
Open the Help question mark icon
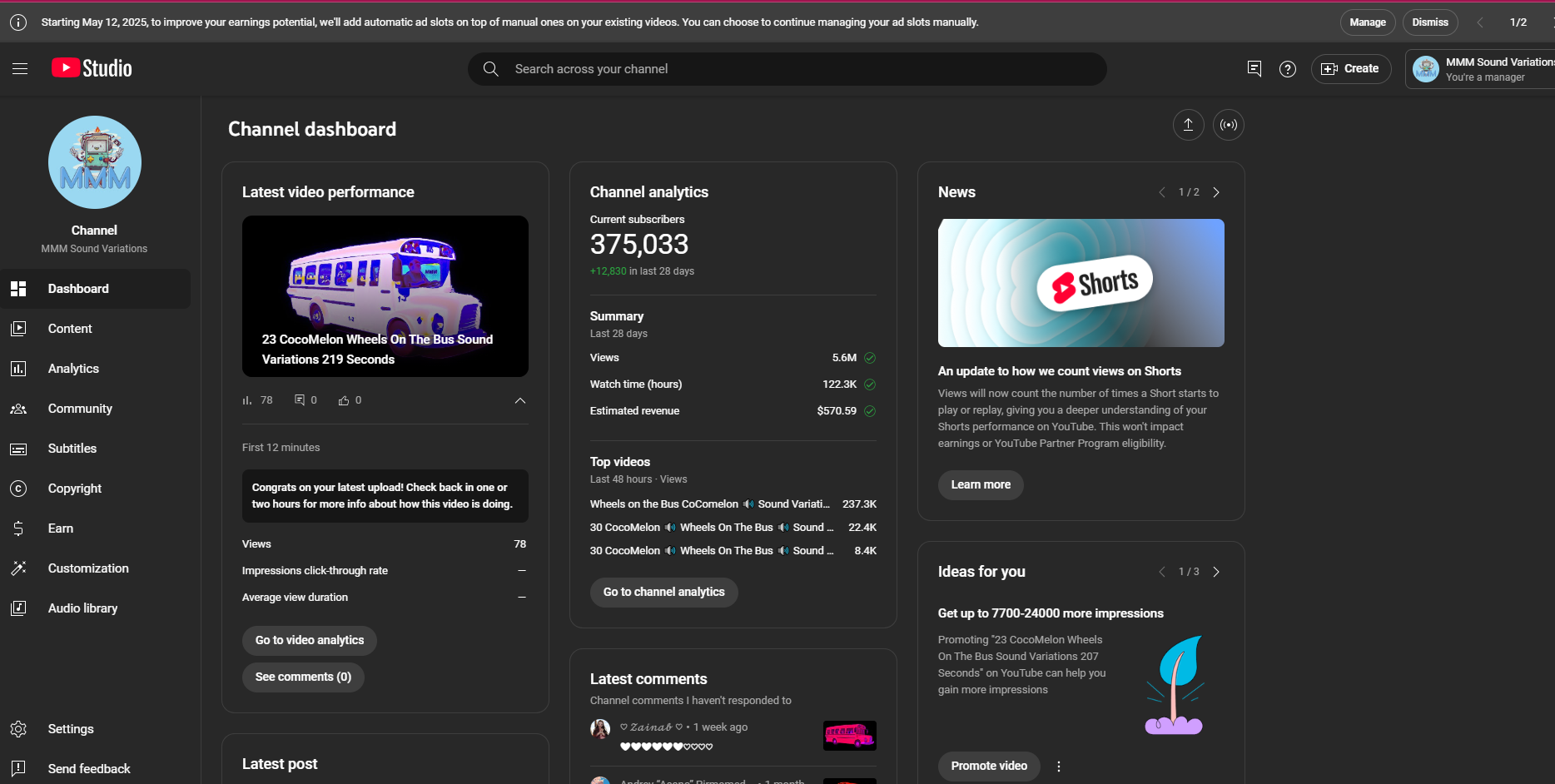click(x=1288, y=69)
